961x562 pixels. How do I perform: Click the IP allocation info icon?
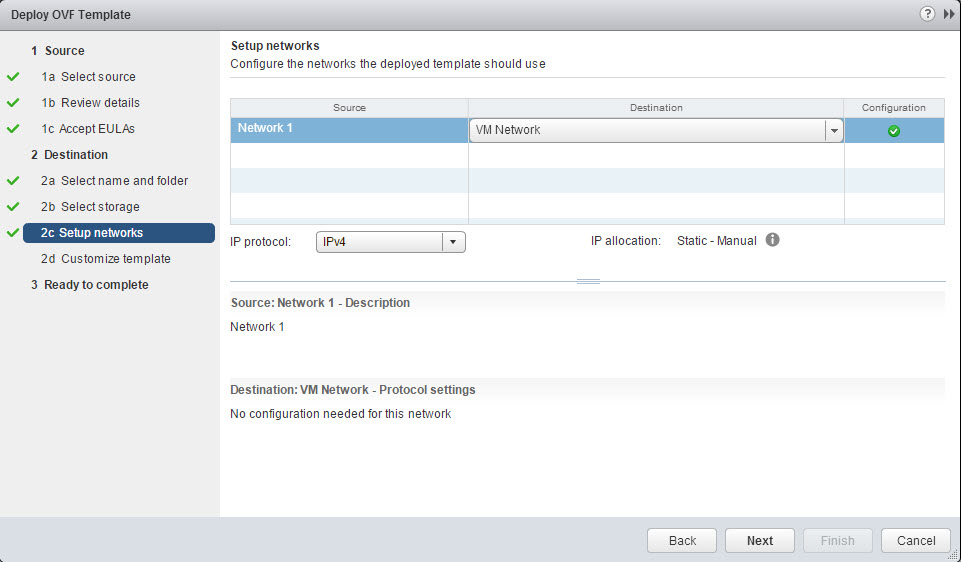pyautogui.click(x=772, y=240)
